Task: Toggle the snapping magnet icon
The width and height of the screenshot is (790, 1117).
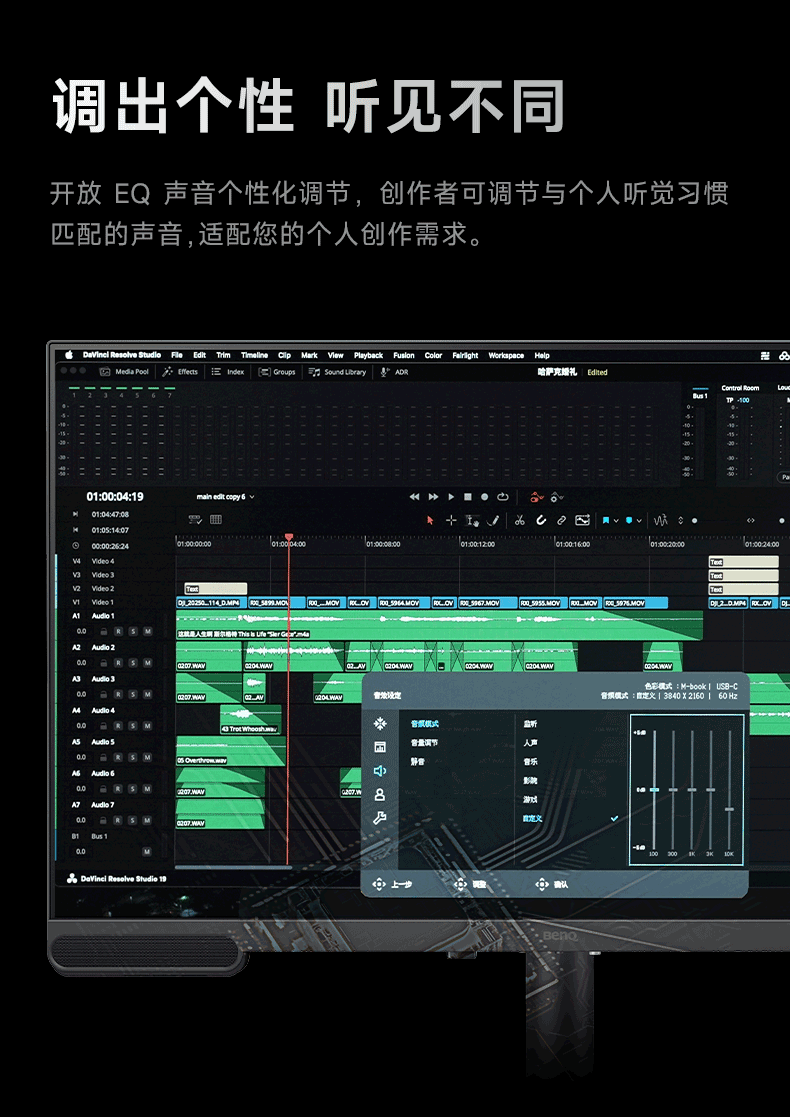Action: [x=541, y=521]
